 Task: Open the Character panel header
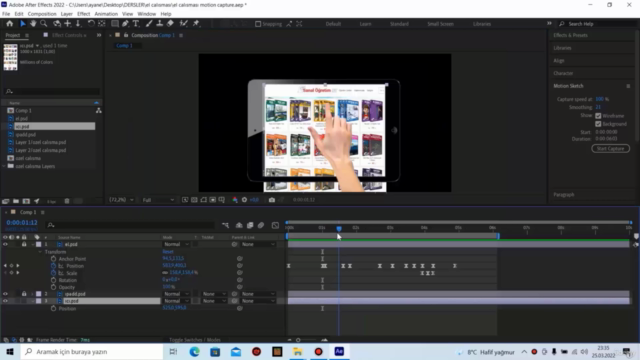coord(563,73)
